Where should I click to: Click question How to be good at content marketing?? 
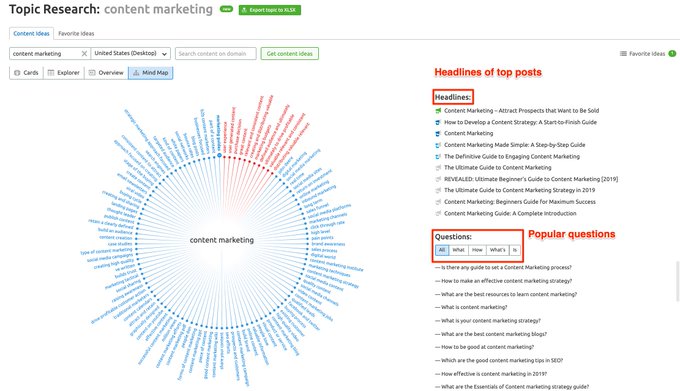(484, 347)
